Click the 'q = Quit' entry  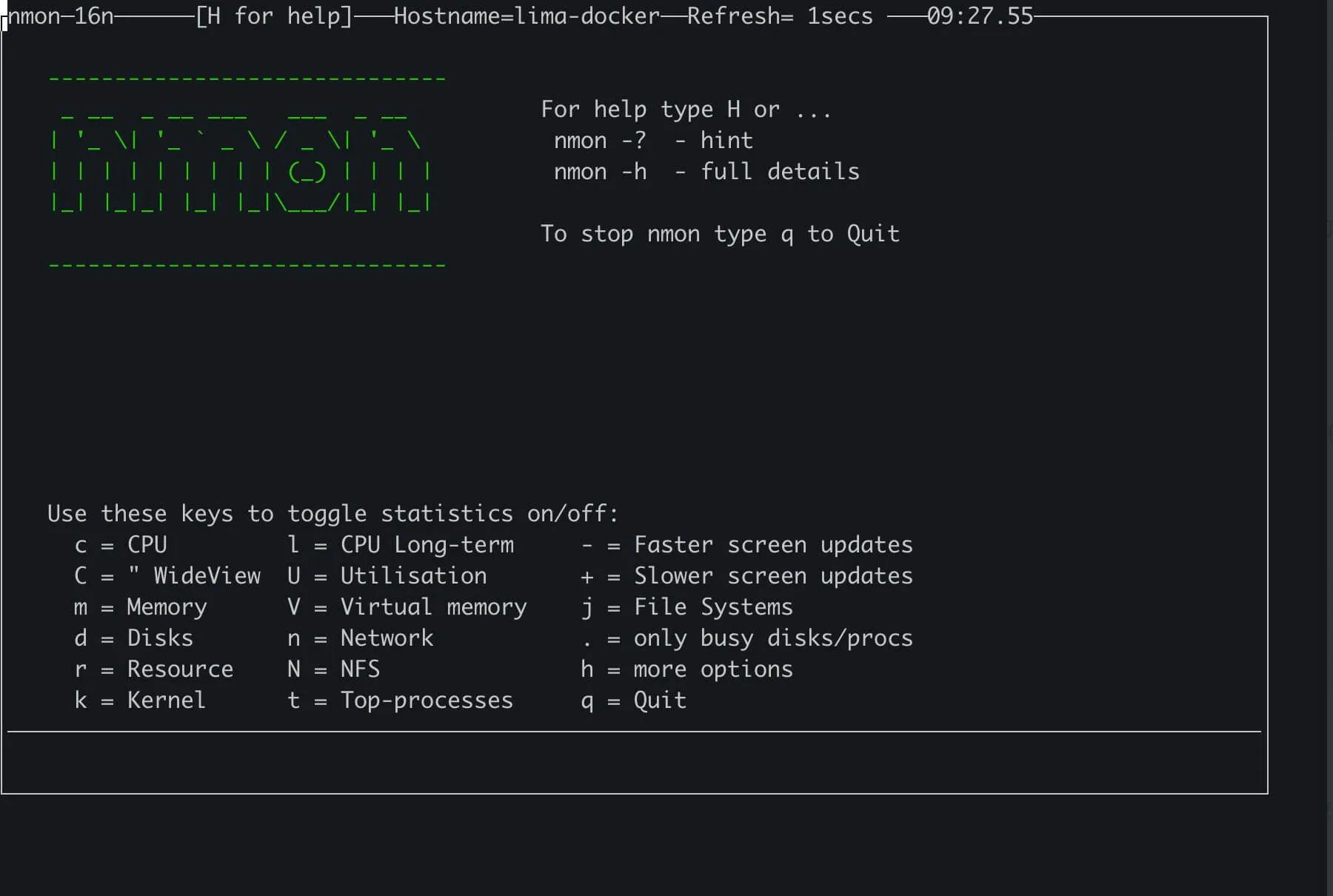634,701
